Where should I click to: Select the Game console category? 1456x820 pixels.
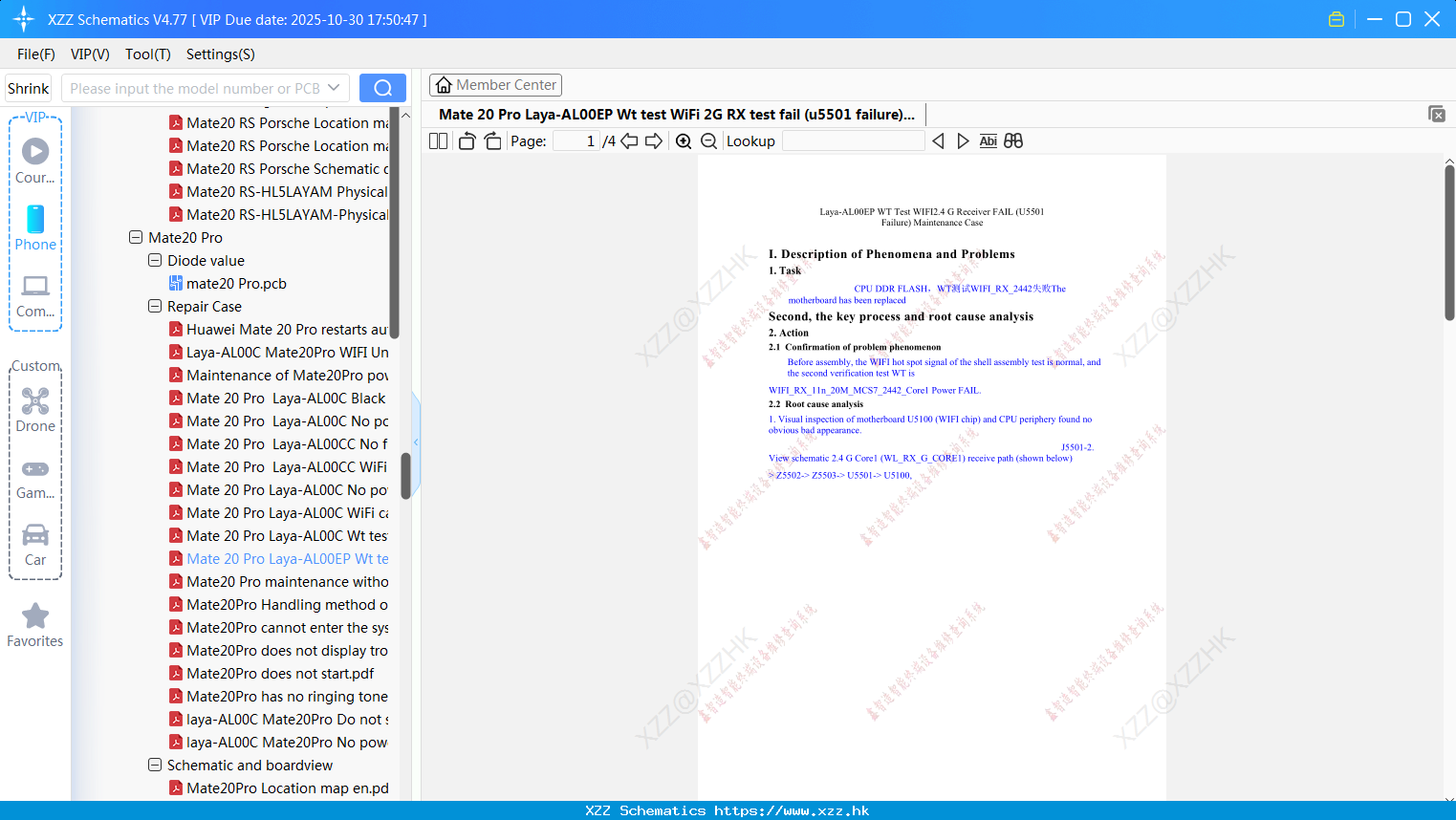[35, 479]
